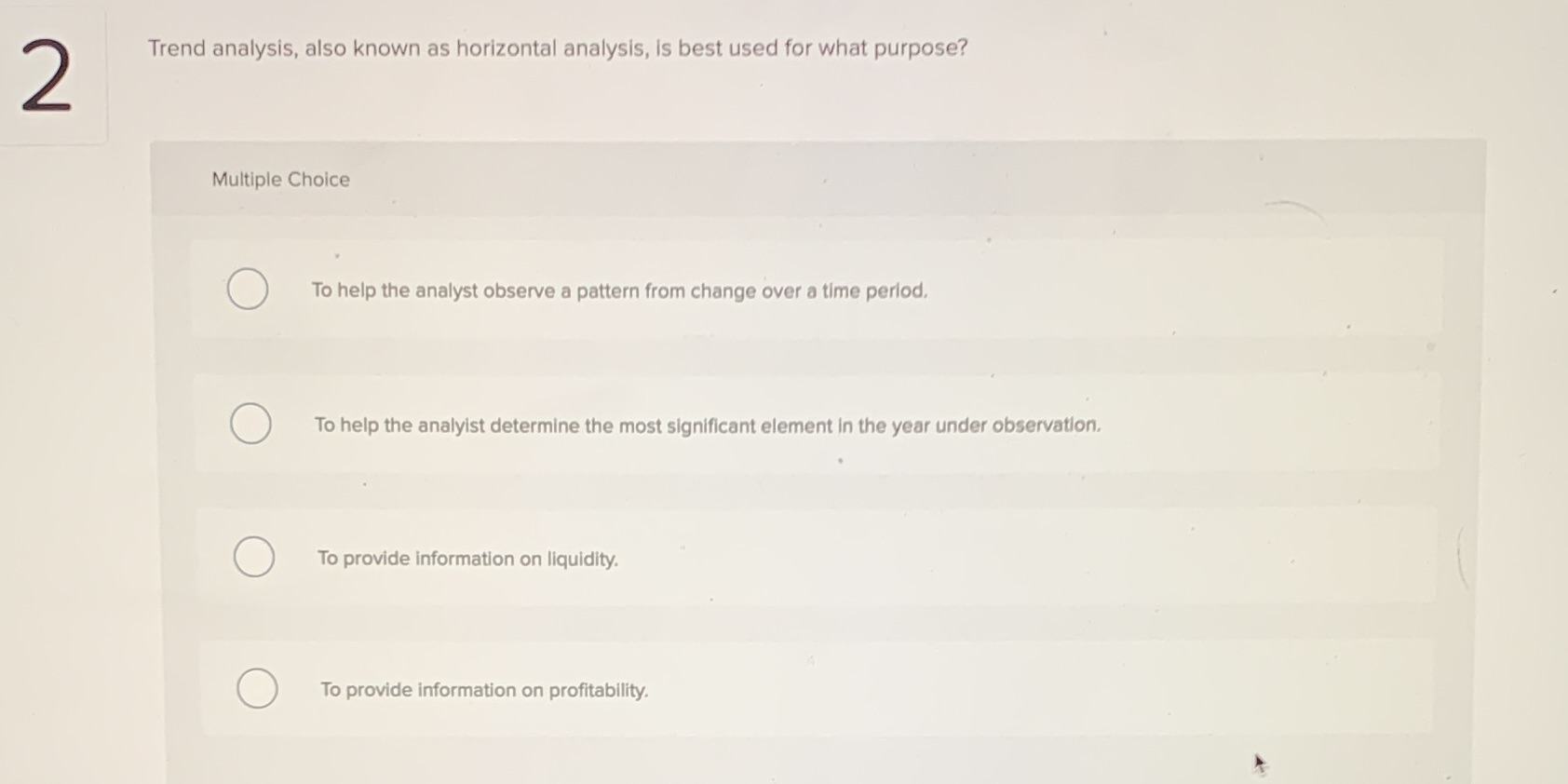Image resolution: width=1568 pixels, height=784 pixels.
Task: Click the trend analysis question text
Action: coord(556,48)
